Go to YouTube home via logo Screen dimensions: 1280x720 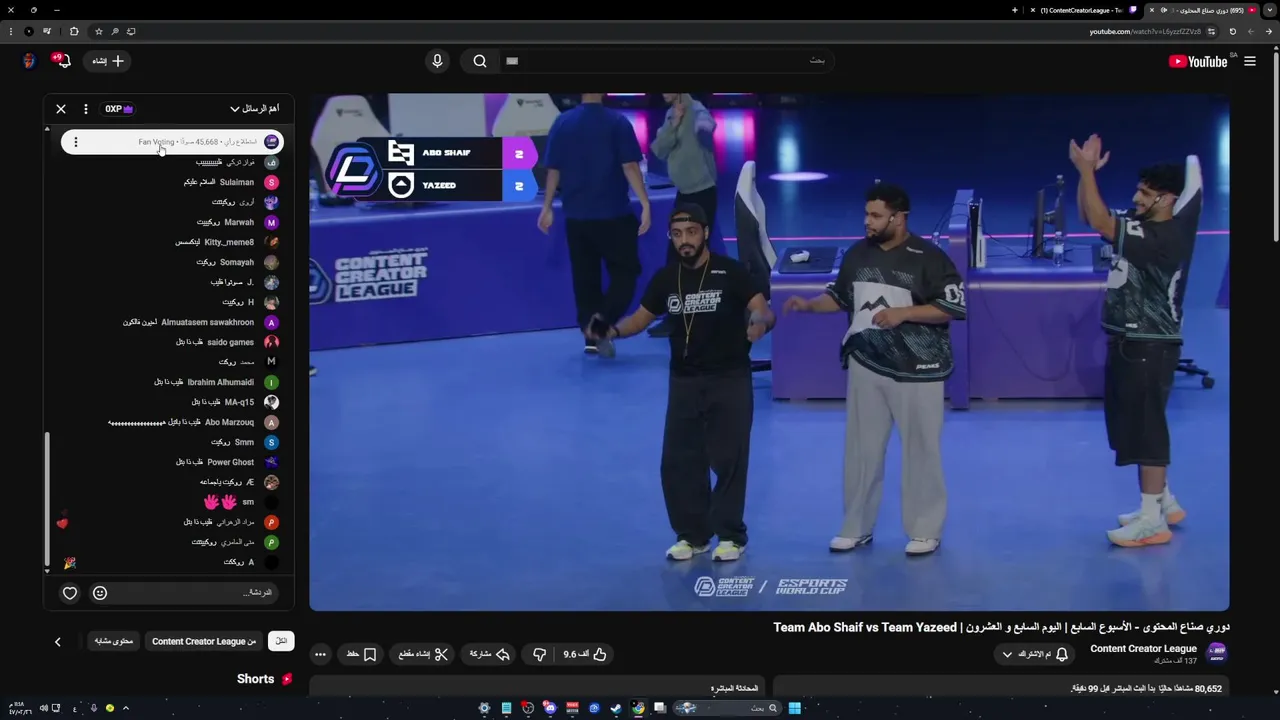click(1198, 61)
